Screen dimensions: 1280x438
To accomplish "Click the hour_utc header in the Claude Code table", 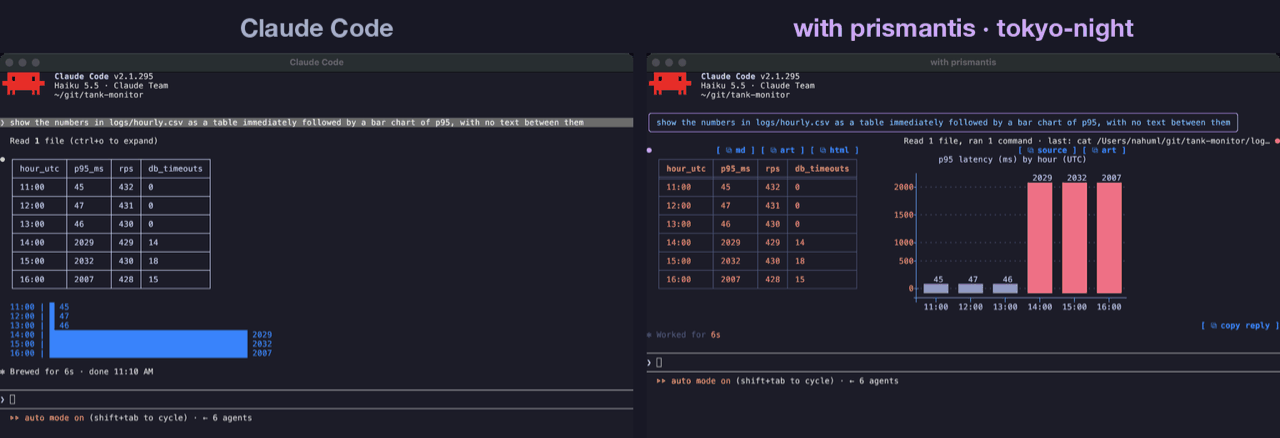I will tap(40, 169).
